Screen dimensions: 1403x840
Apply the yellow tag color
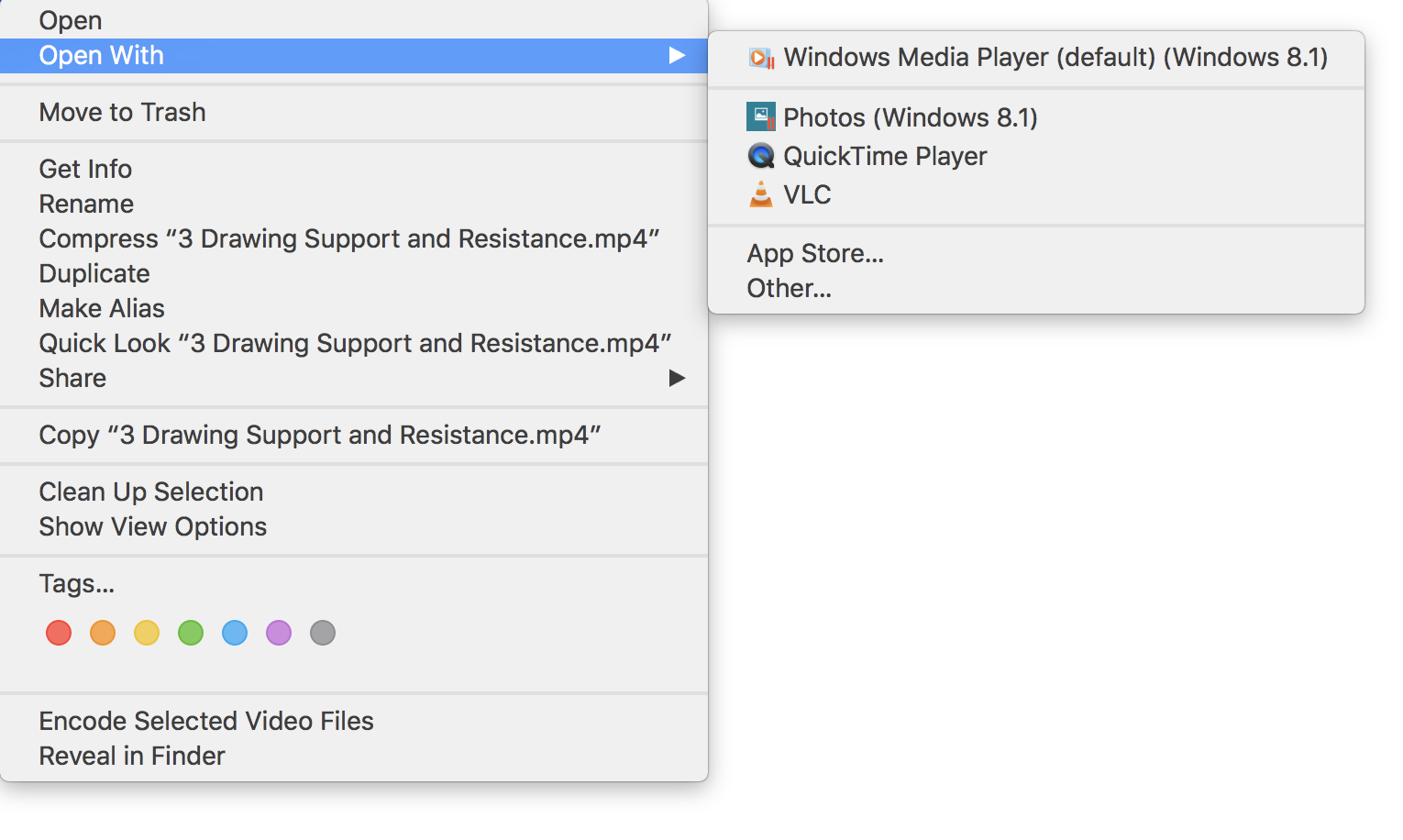(147, 633)
